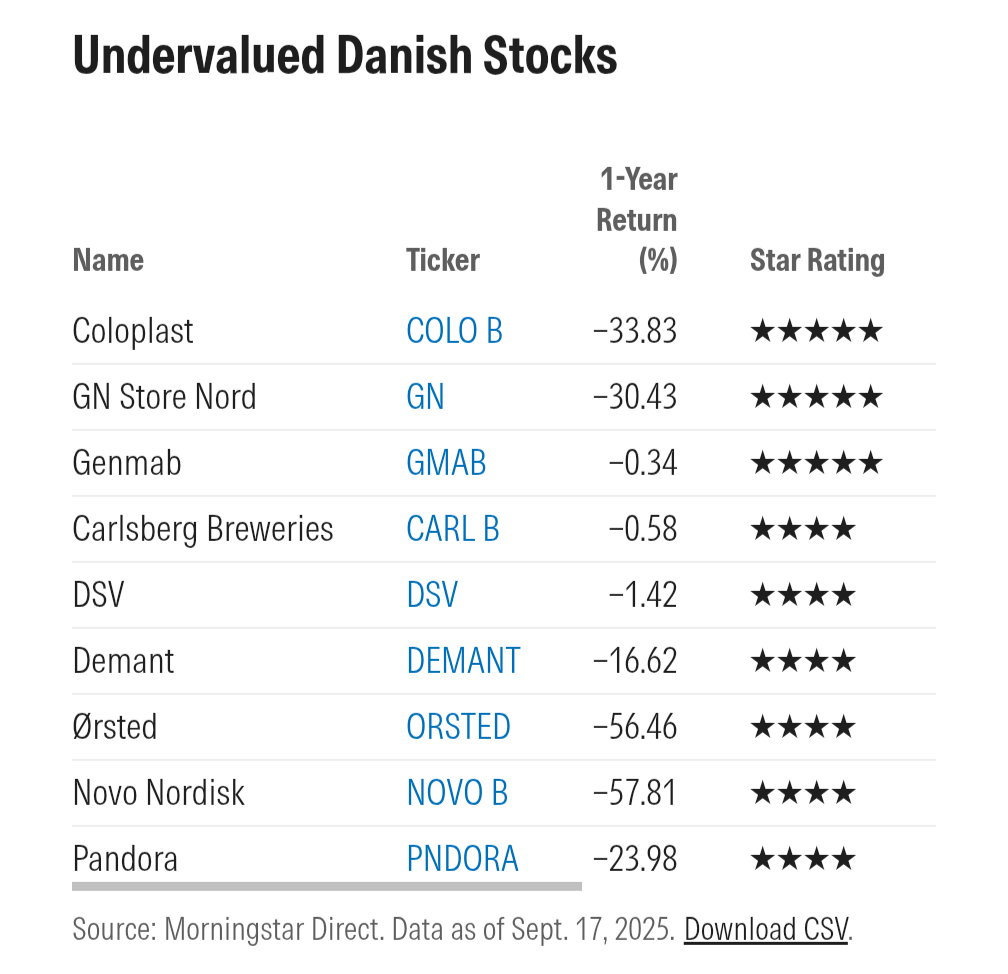Open the NOVO B ticker link
1008x974 pixels.
point(457,793)
